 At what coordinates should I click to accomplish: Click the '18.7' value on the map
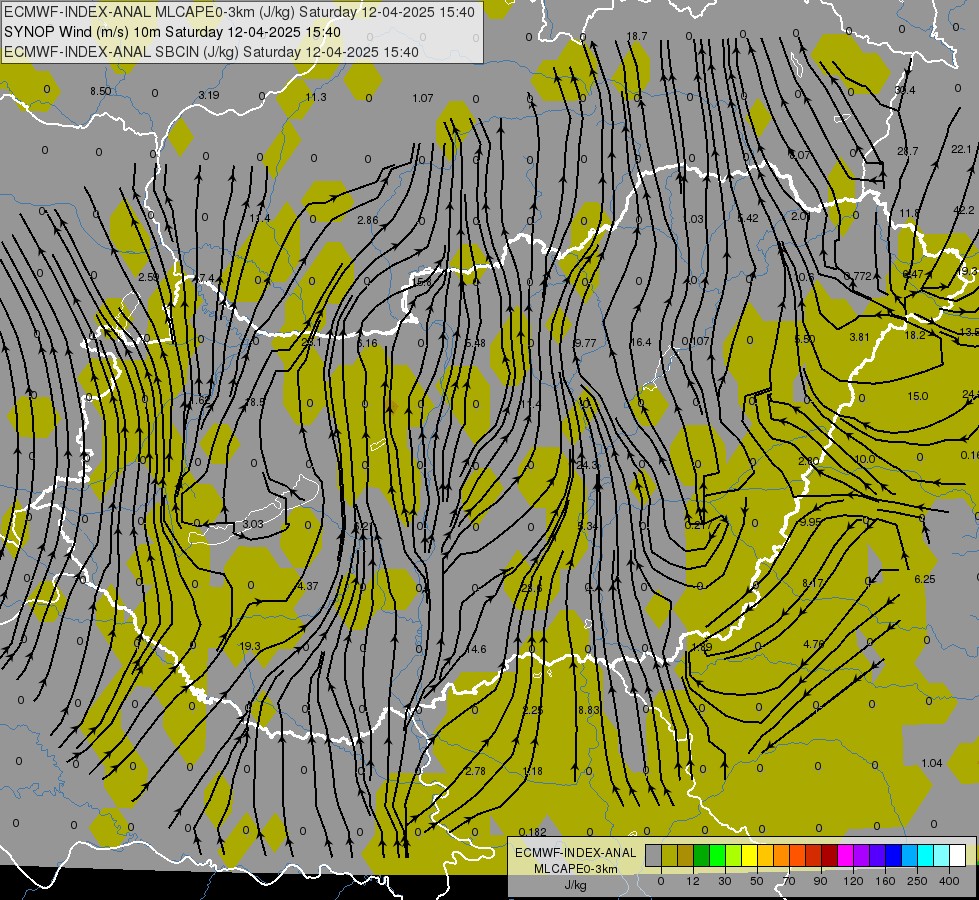pos(636,36)
